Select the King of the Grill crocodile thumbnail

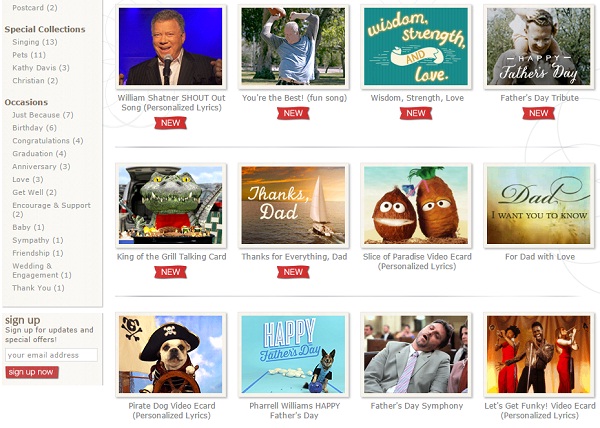coord(171,205)
